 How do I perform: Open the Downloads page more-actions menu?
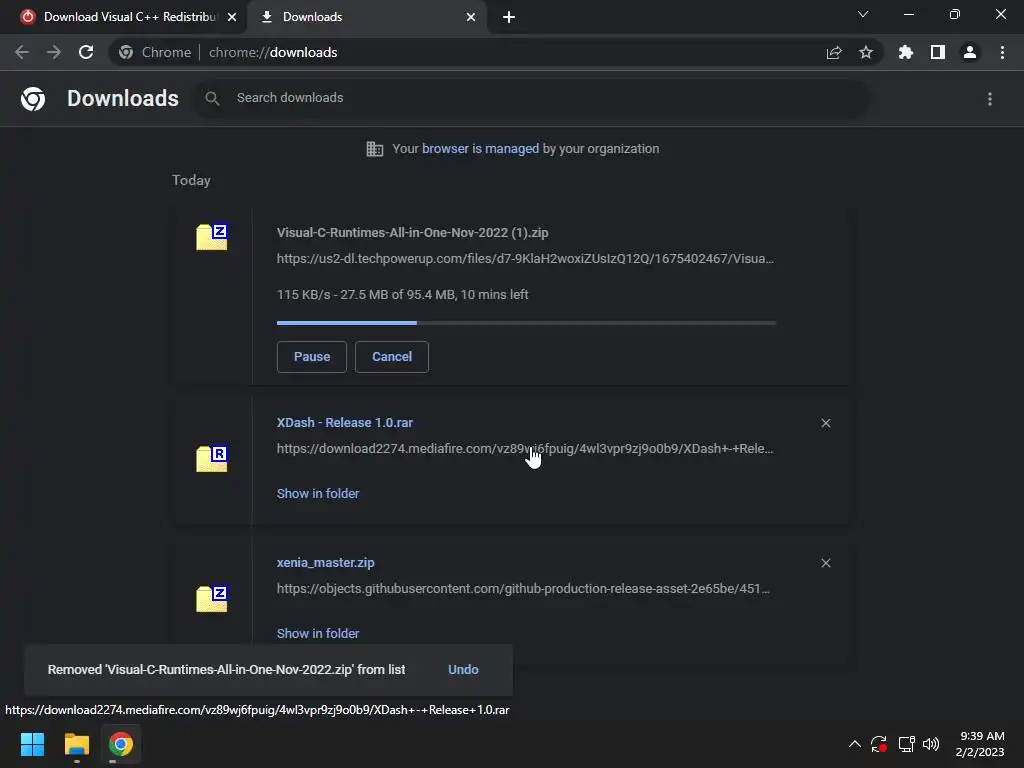[x=990, y=99]
